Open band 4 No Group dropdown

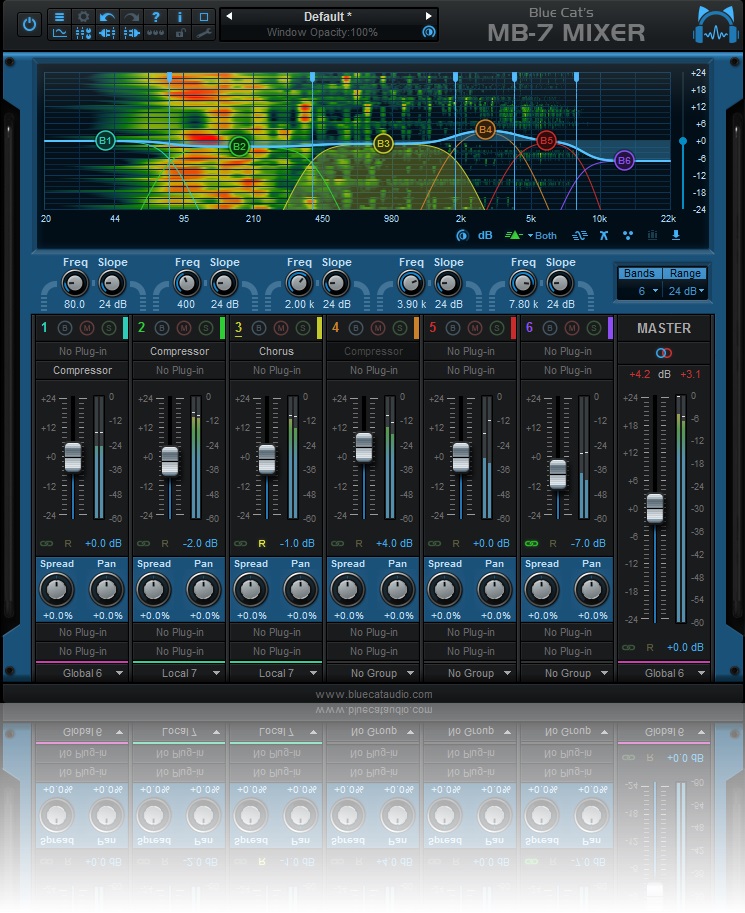coord(373,673)
